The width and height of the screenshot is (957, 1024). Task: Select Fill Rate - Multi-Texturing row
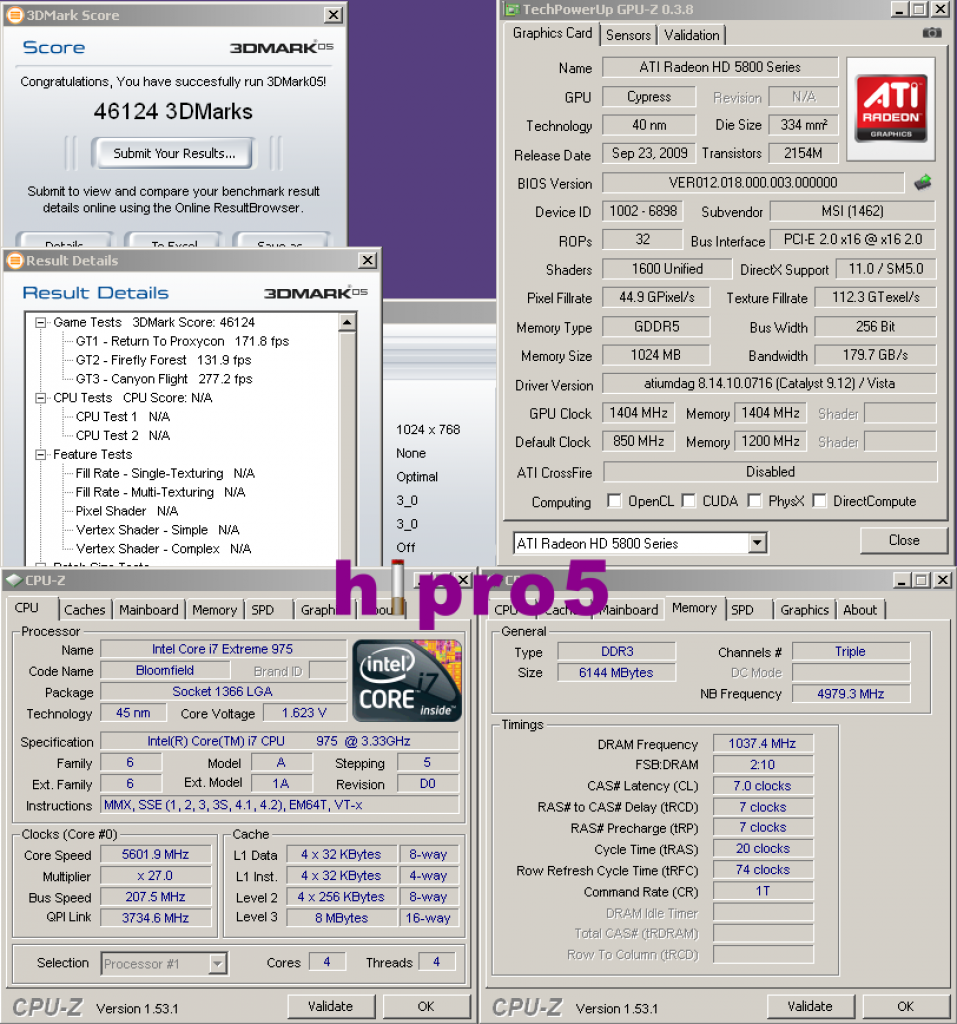coord(161,492)
